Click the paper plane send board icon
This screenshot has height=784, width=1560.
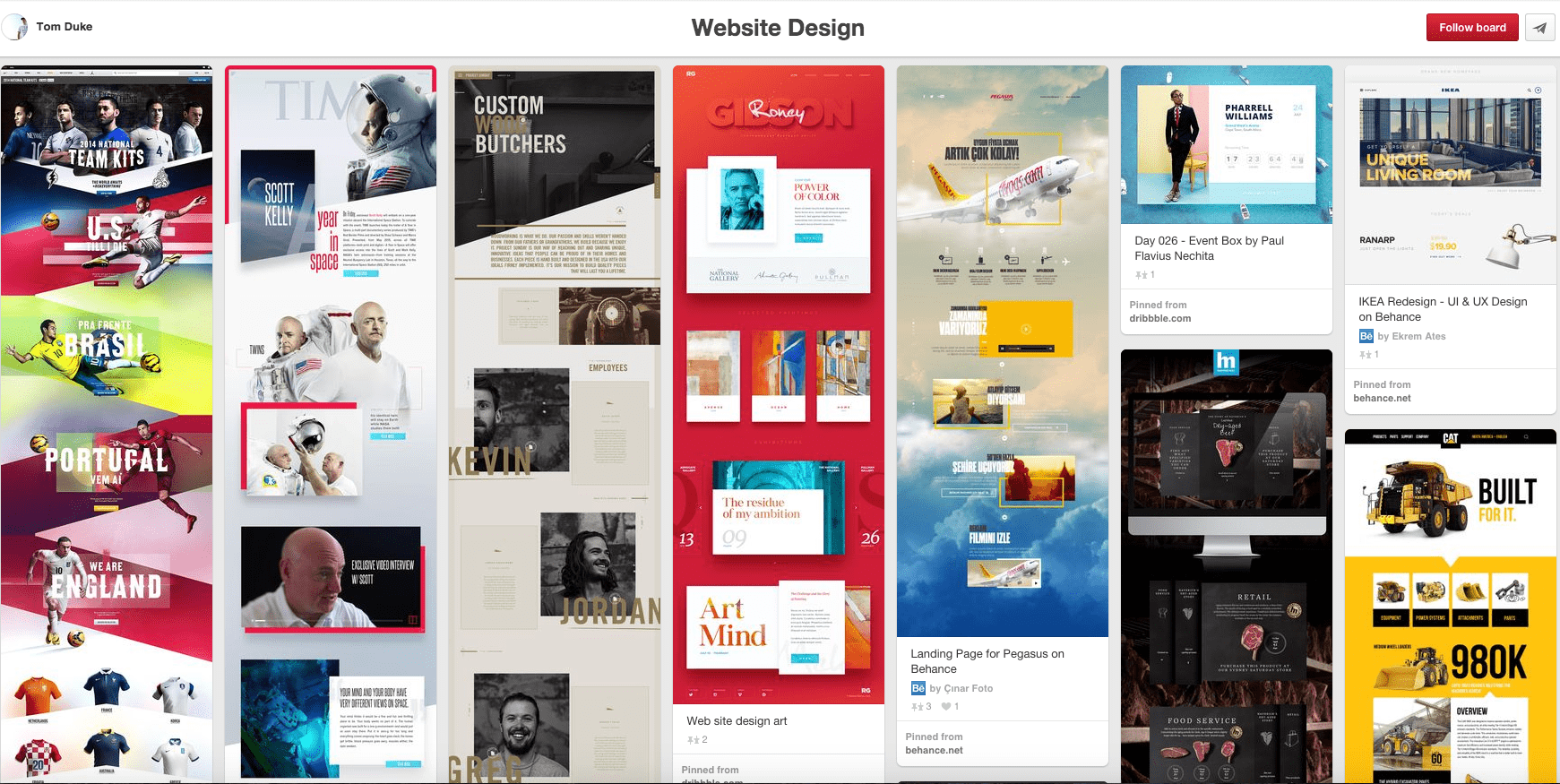pyautogui.click(x=1539, y=28)
